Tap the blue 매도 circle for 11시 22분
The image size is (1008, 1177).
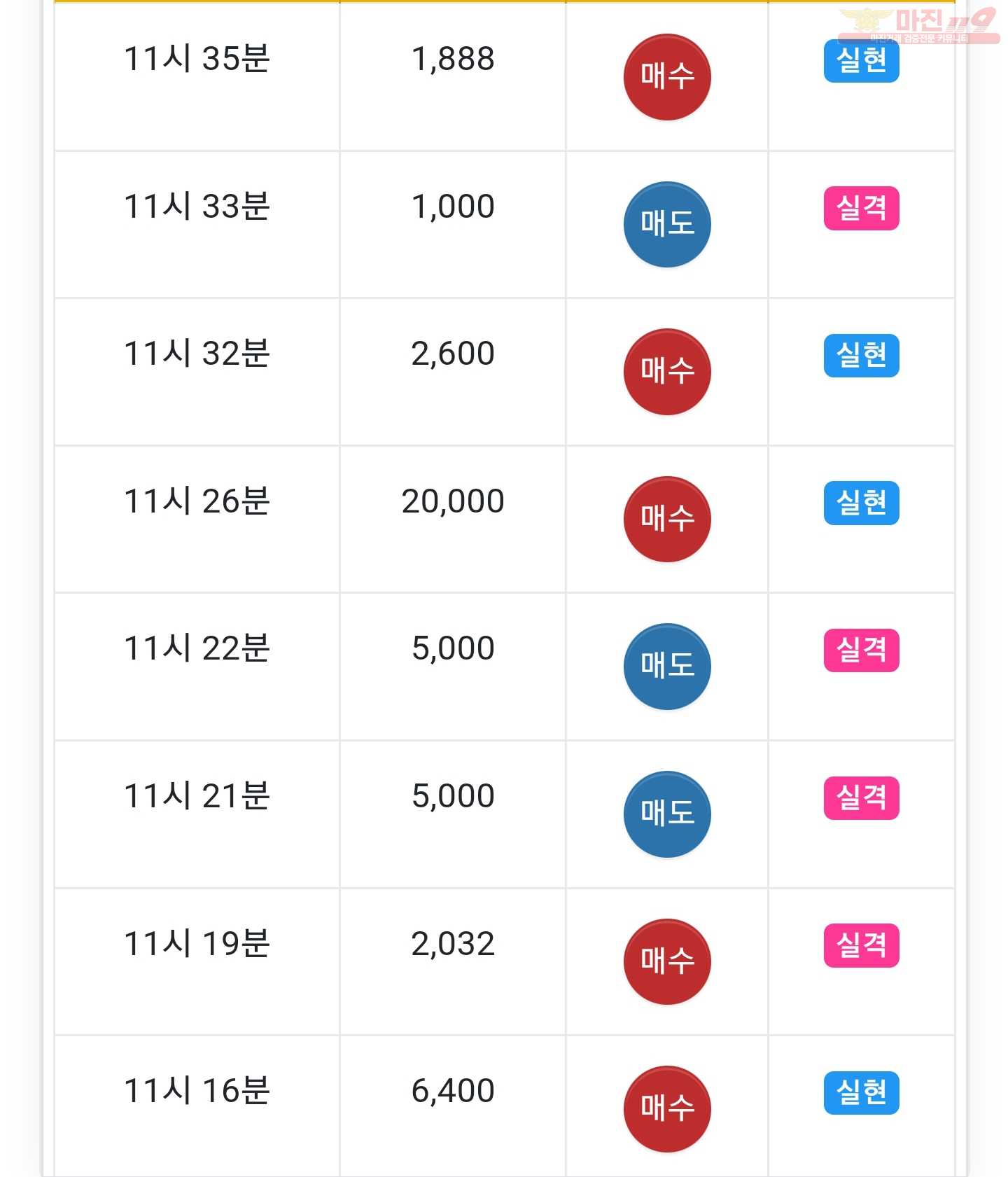coord(666,667)
